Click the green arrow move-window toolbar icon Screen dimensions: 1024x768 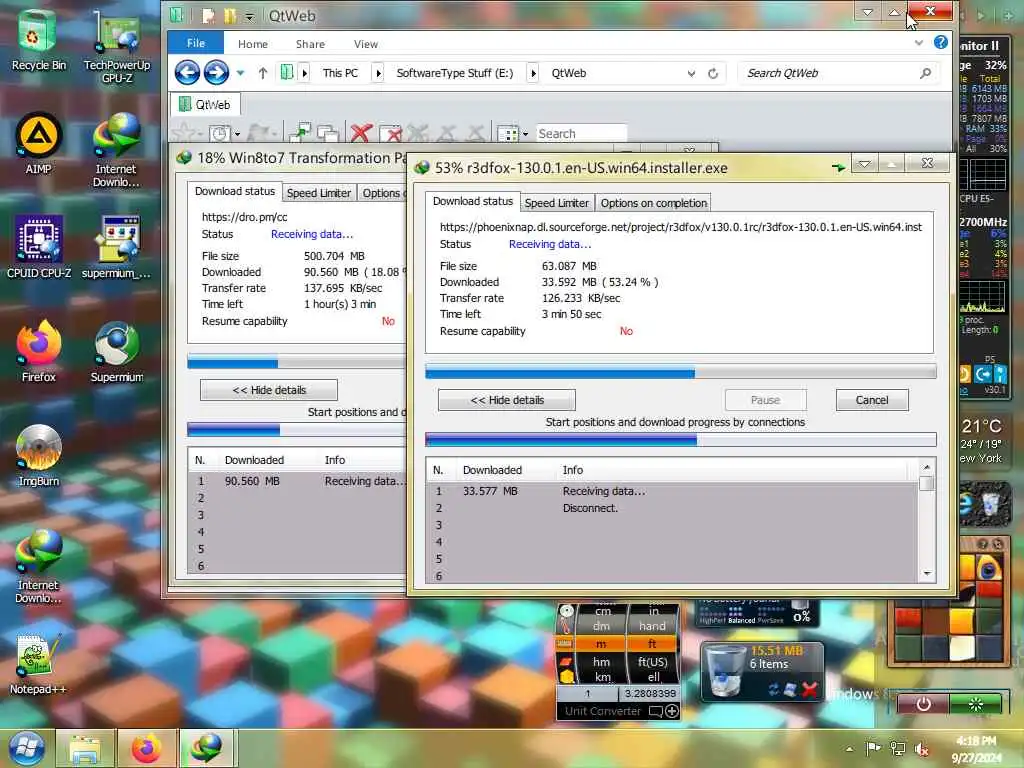click(x=300, y=133)
